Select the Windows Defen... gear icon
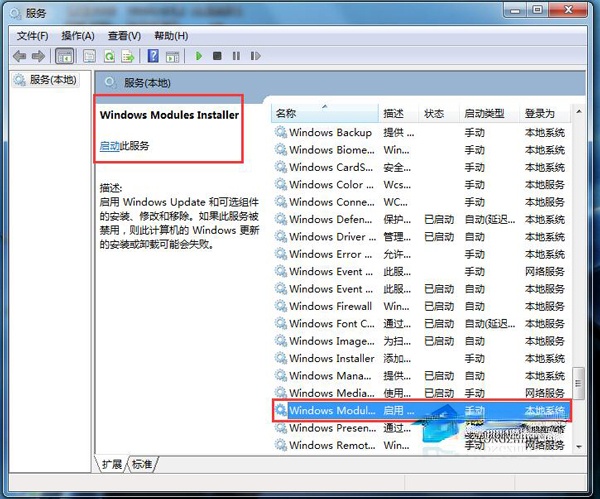The height and width of the screenshot is (499, 600). 280,219
